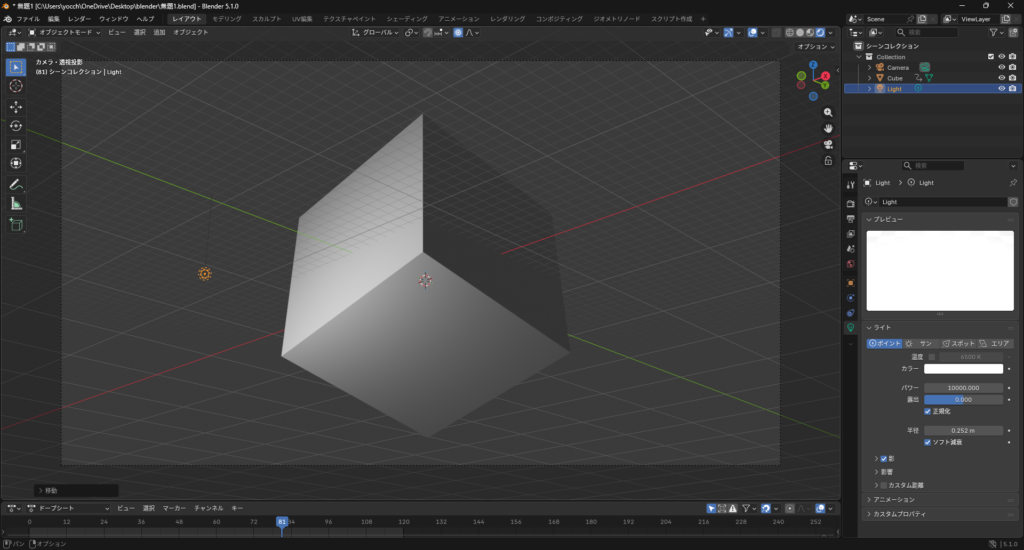1024x550 pixels.
Task: Open the オブジェクトモード mode dropdown
Action: (x=67, y=32)
